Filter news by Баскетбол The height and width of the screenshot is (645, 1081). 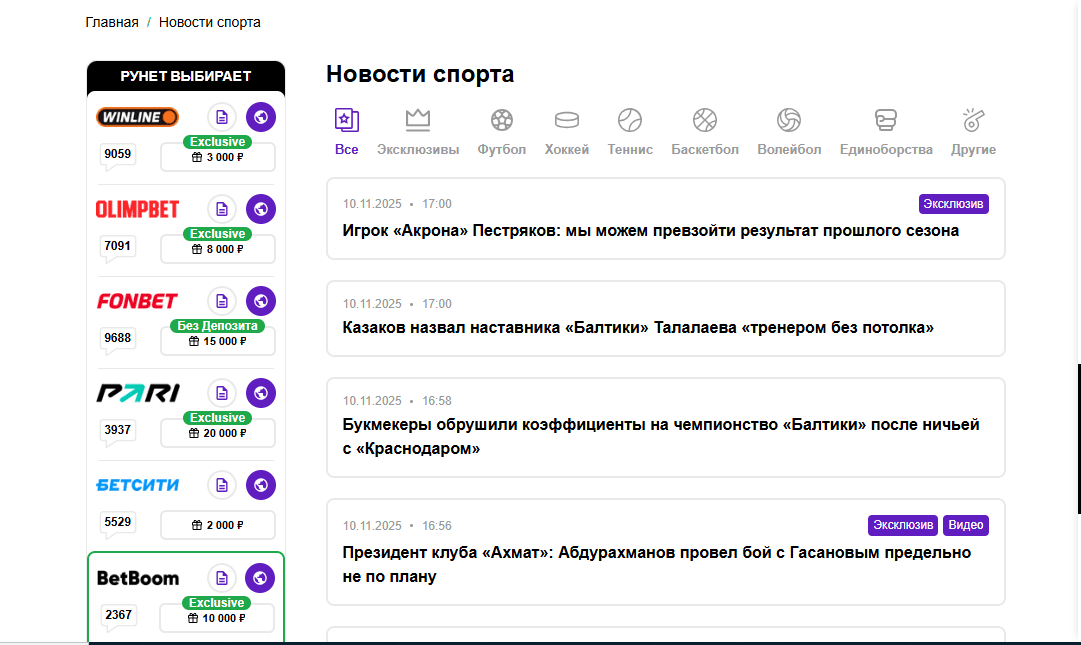point(705,132)
